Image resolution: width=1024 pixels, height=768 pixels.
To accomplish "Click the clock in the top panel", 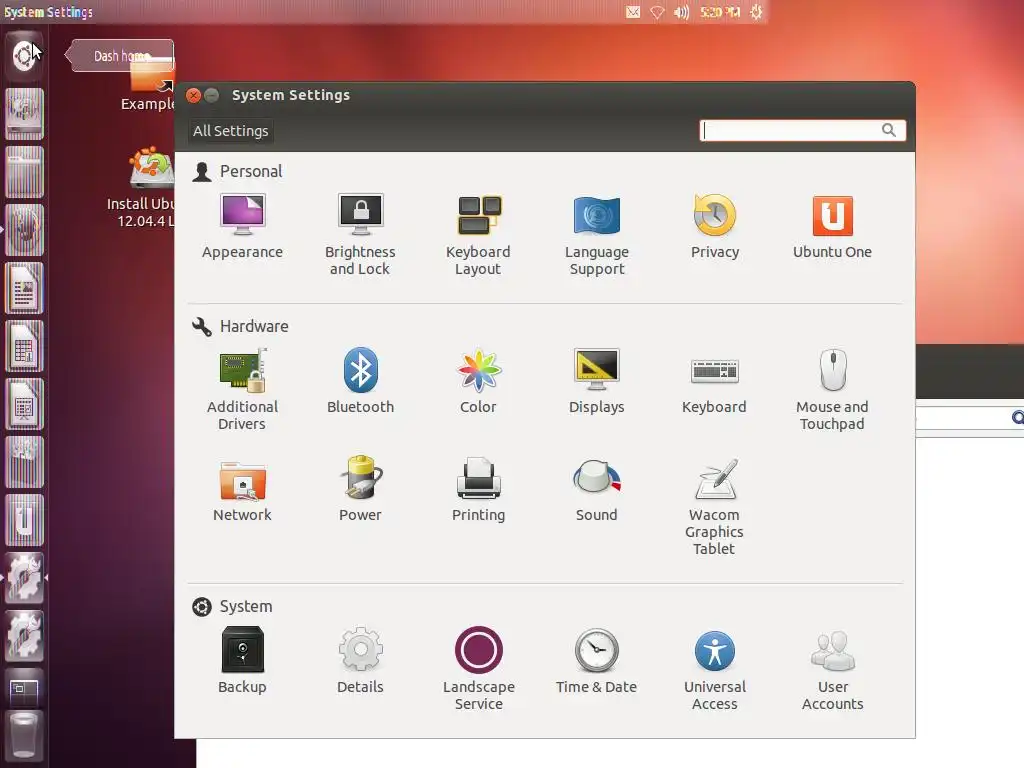I will 720,12.
